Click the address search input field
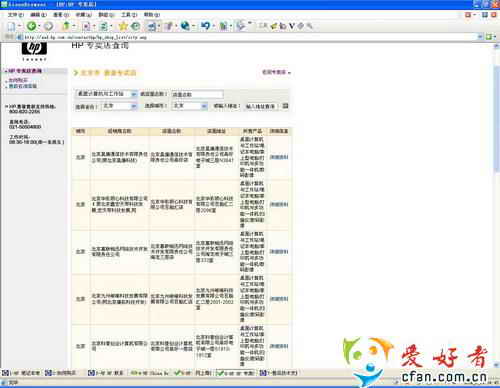 (x=261, y=106)
